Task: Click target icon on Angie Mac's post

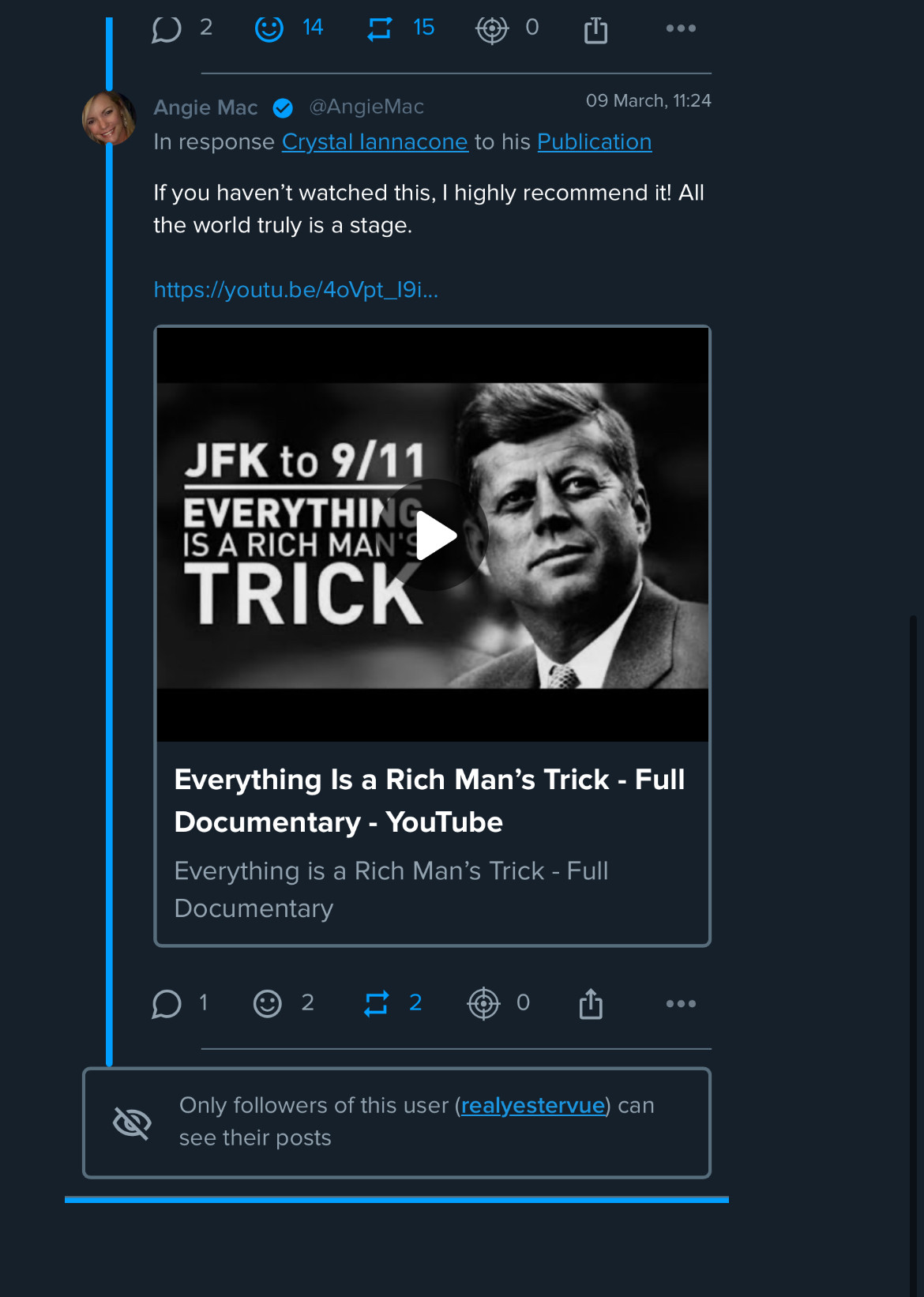Action: (x=483, y=1004)
